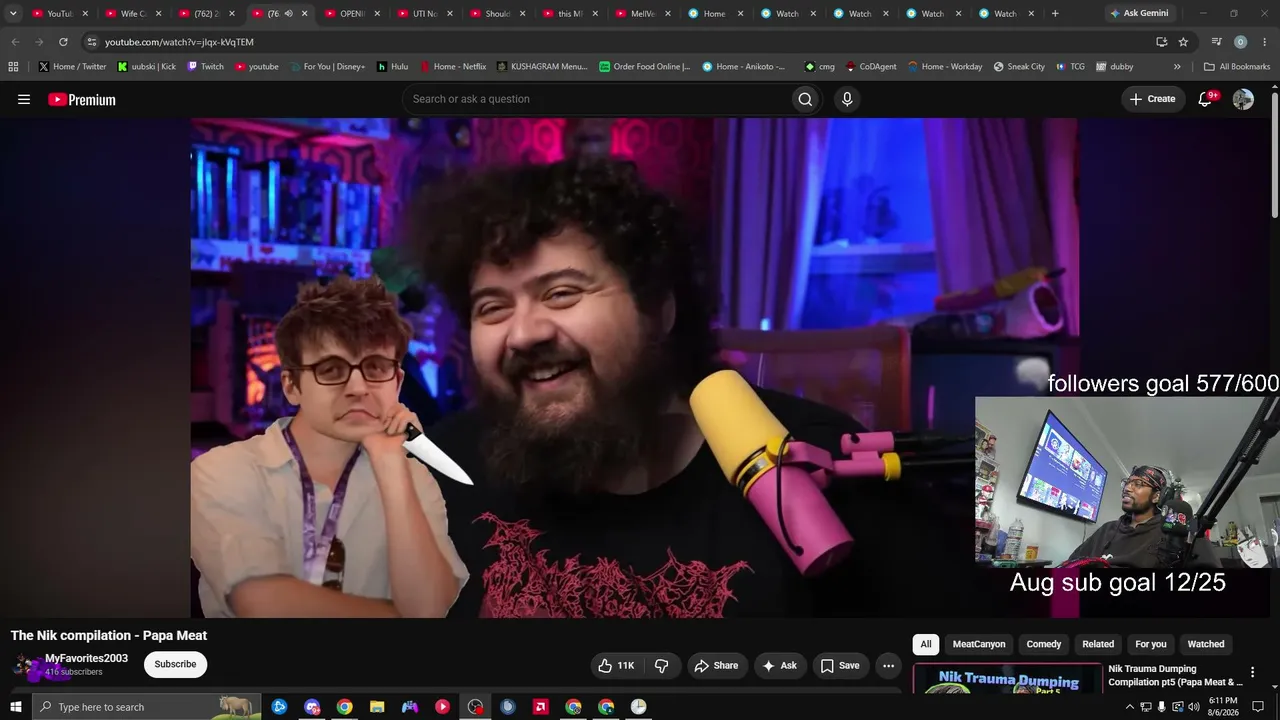Click the Windows taskbar search box
This screenshot has height=720, width=1280.
146,707
